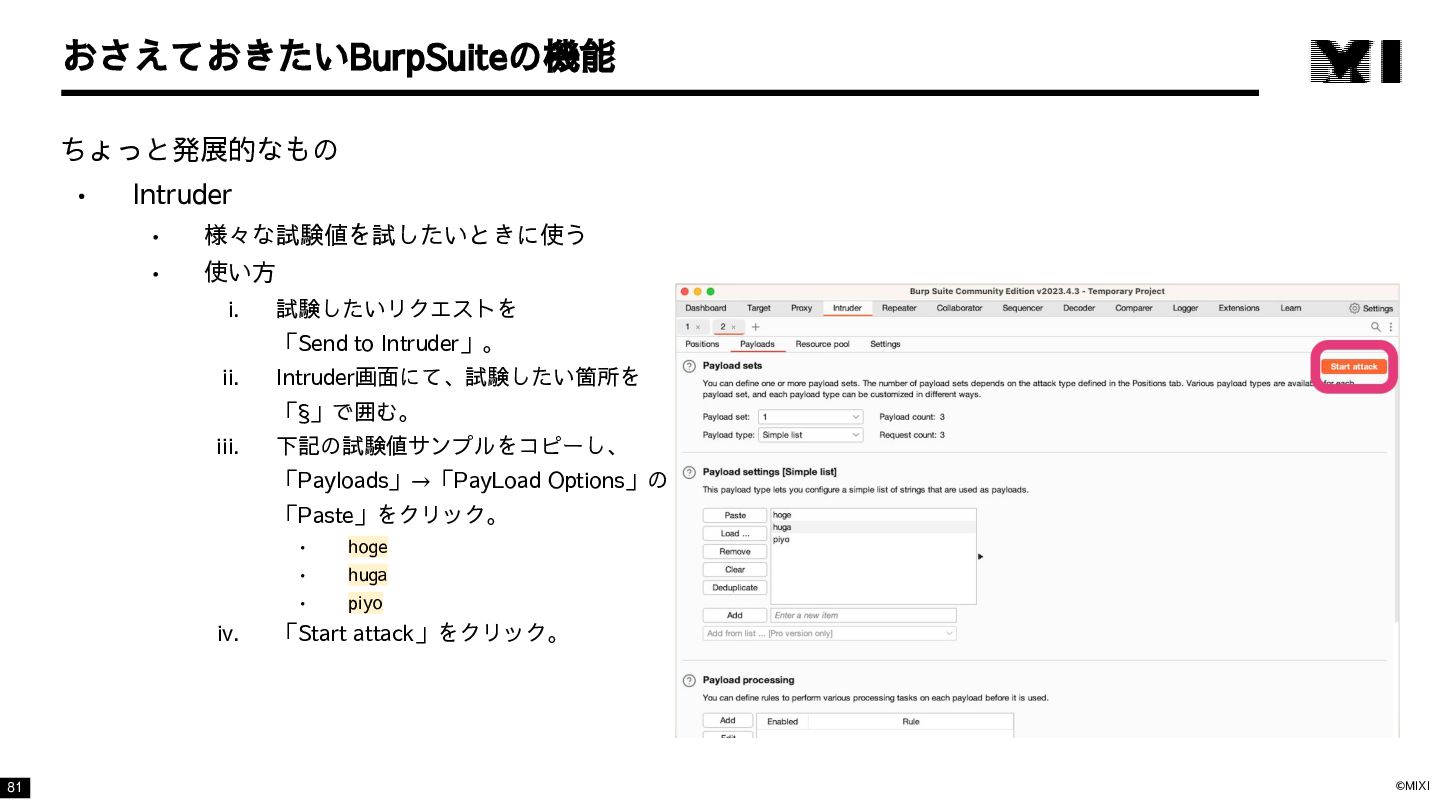Close Intruder attack tab 1 via its x

pos(698,327)
